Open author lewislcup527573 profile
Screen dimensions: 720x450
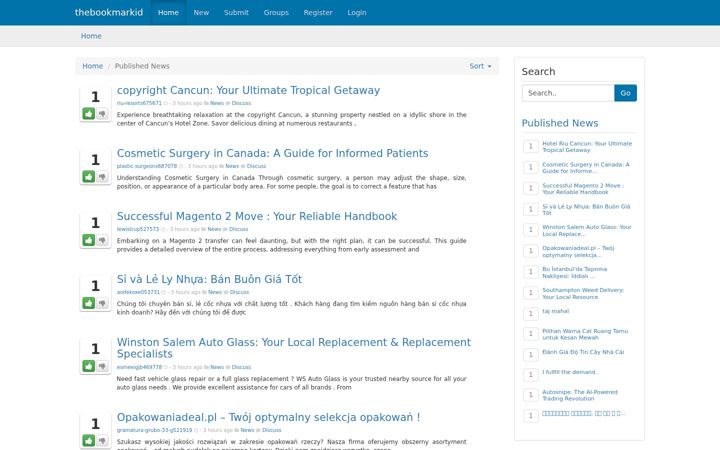138,229
